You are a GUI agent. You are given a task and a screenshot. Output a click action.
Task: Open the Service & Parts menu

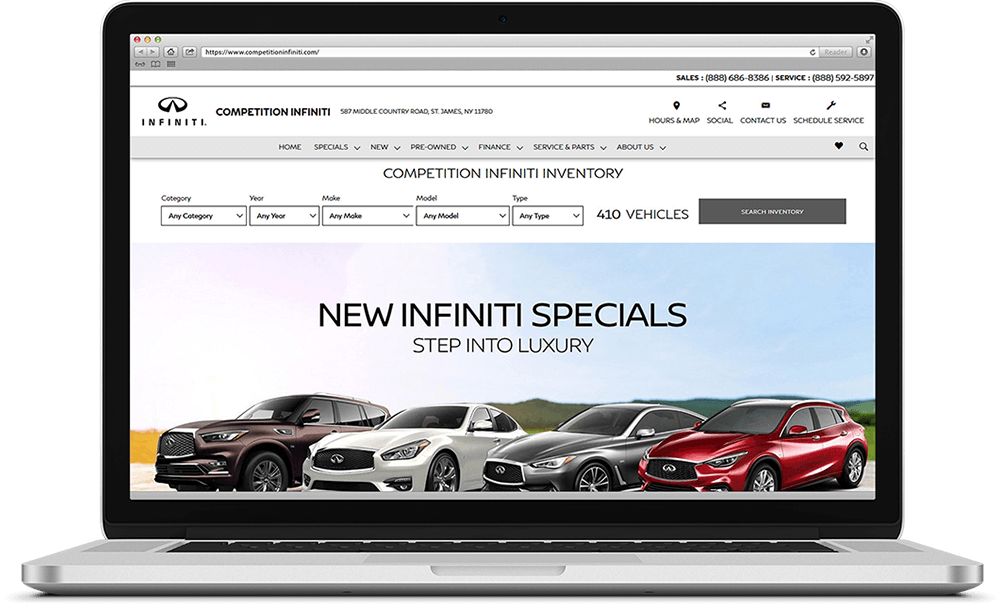coord(569,147)
